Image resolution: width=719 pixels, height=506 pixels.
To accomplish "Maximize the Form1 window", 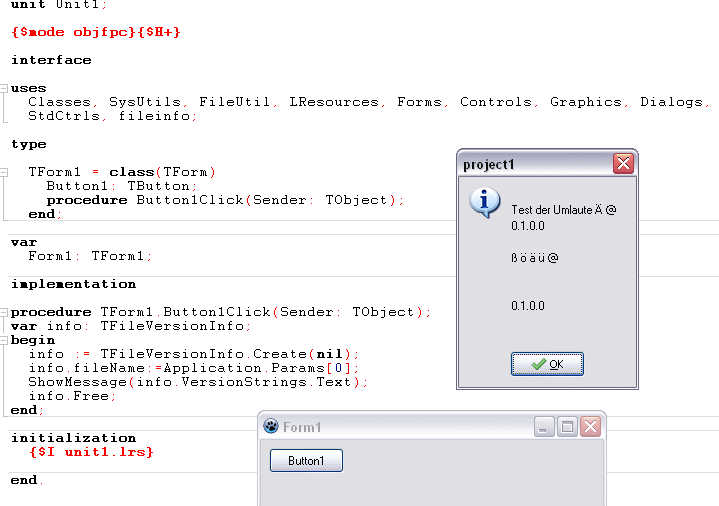I will click(x=567, y=427).
